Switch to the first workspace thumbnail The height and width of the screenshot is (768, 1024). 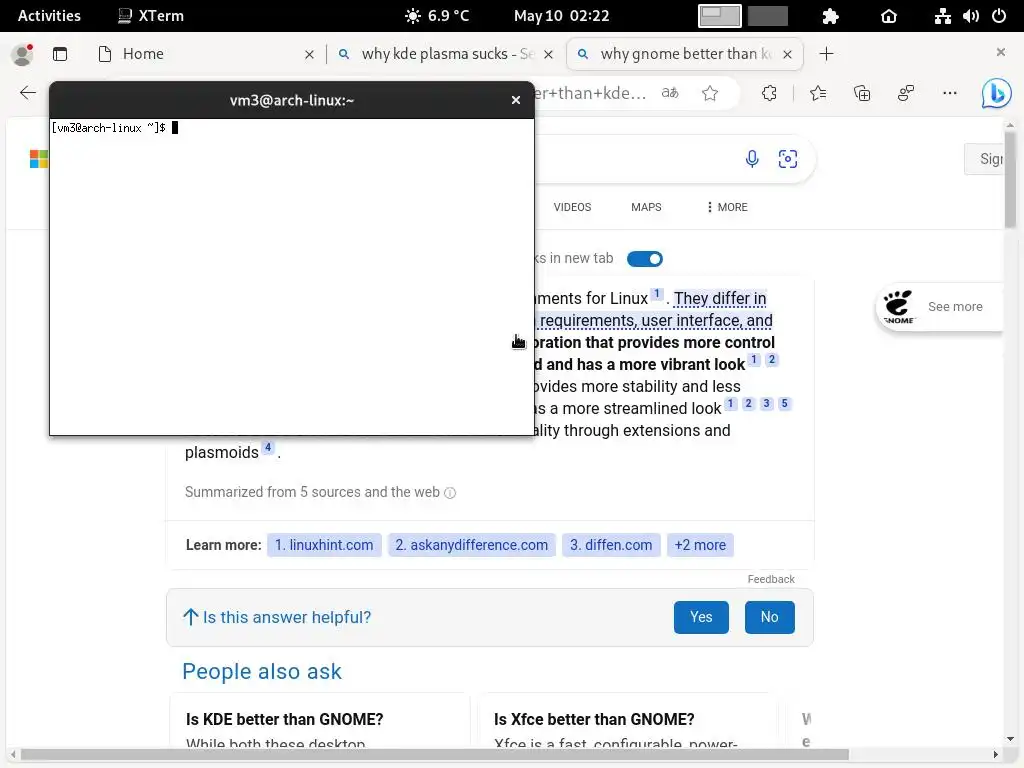(x=720, y=16)
